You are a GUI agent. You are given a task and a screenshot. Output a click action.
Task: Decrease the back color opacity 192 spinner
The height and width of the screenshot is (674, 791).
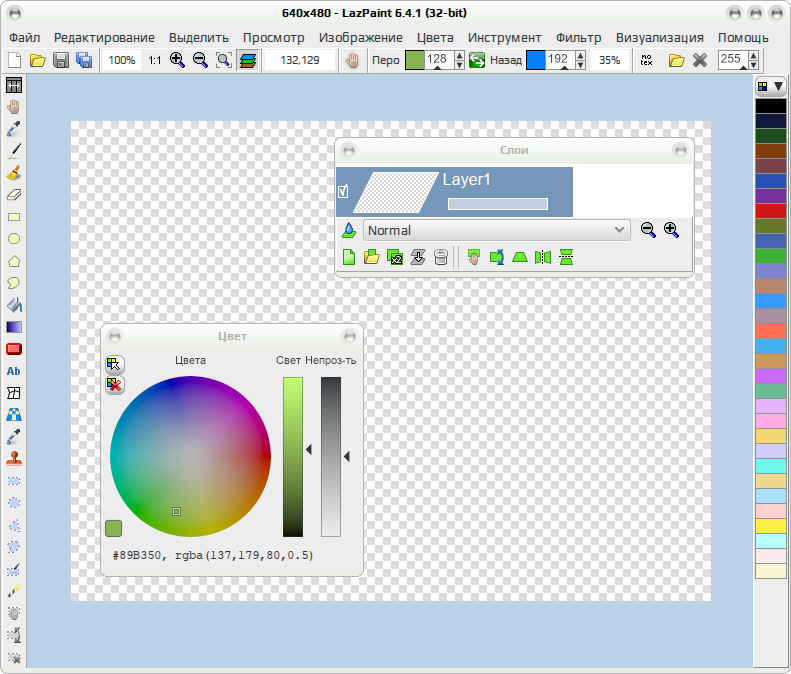(x=581, y=65)
